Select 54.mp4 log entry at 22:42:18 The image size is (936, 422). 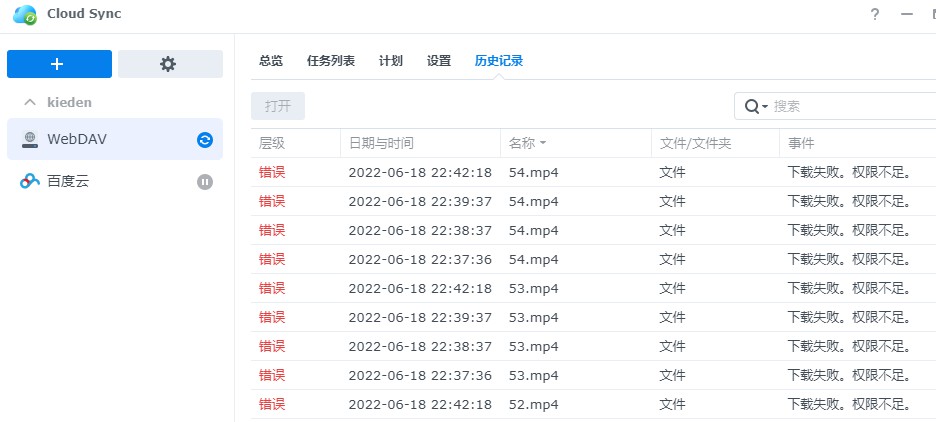tap(593, 173)
